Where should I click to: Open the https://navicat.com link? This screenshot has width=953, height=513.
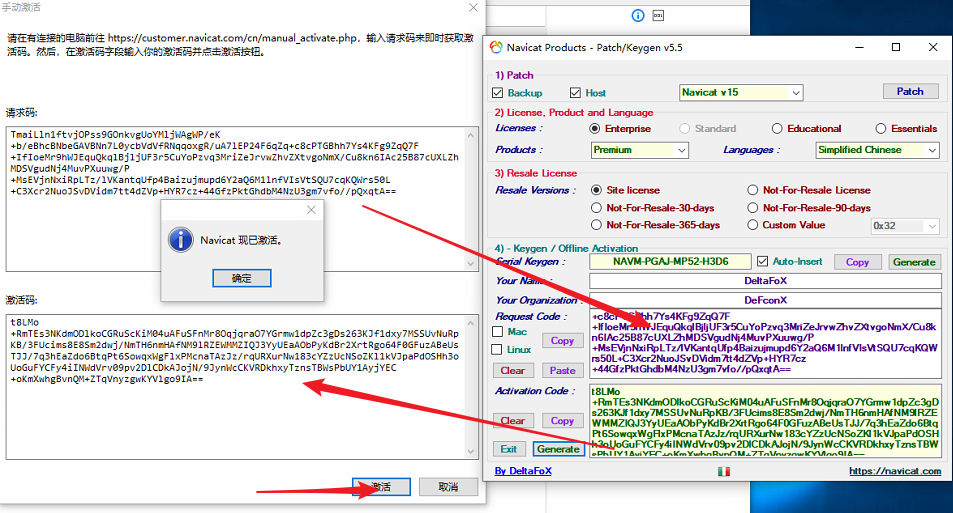(895, 471)
